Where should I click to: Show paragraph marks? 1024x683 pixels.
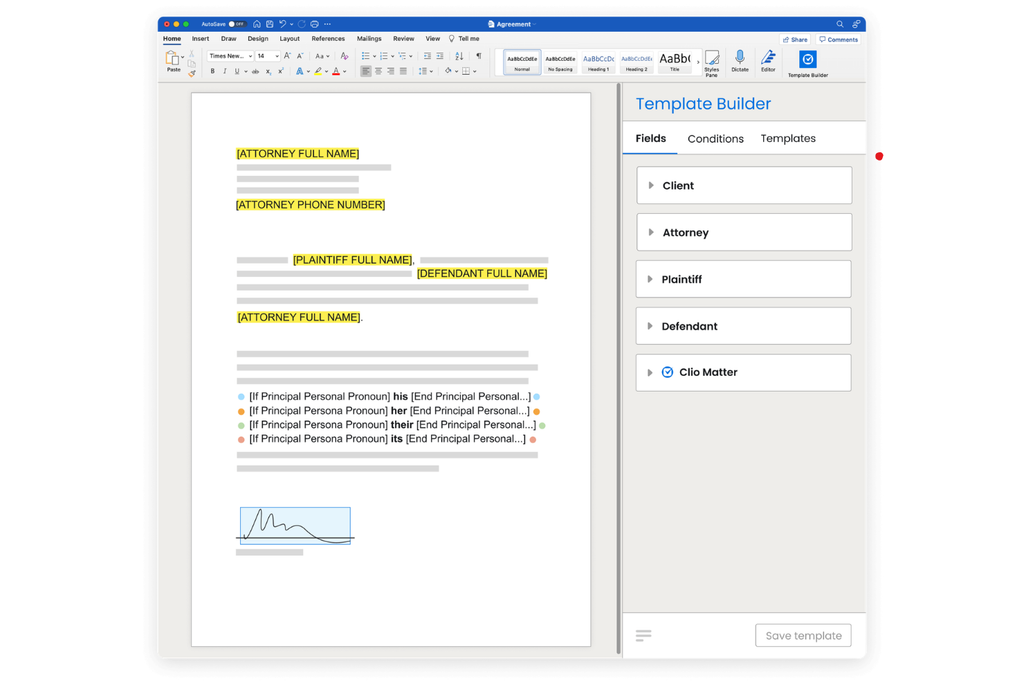[x=479, y=56]
